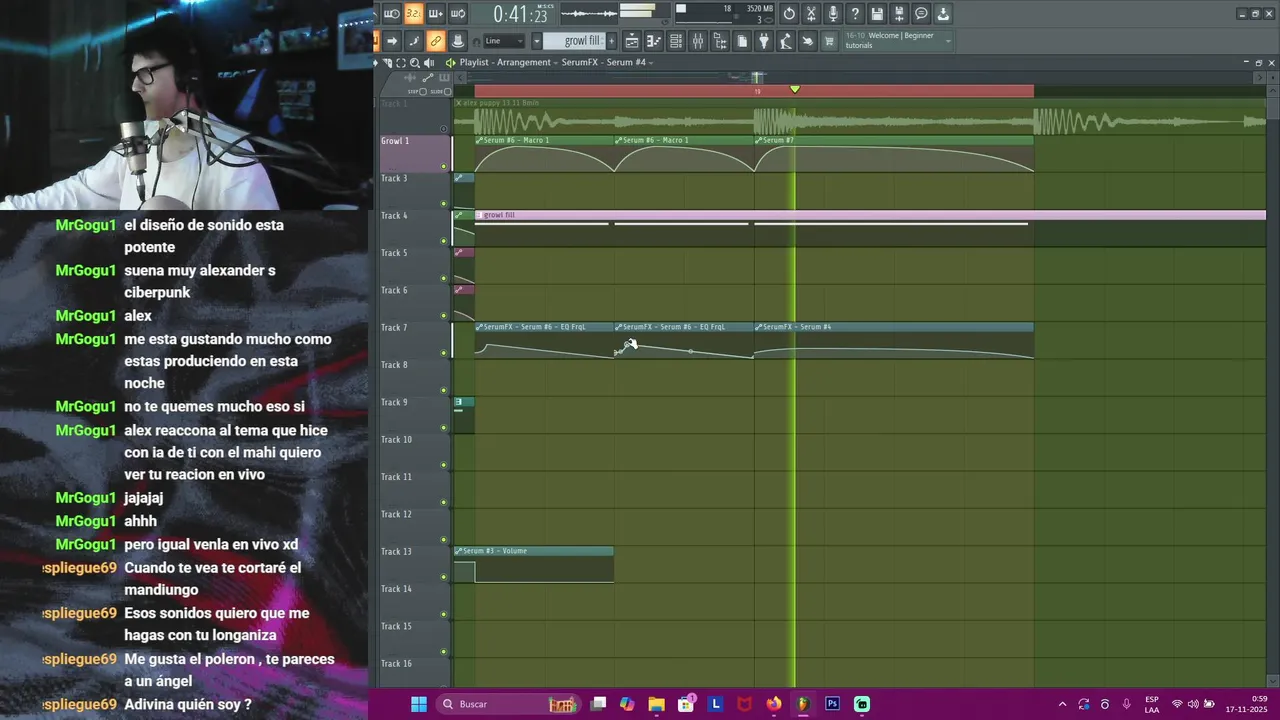
Task: Open the Piano roll view icon
Action: tap(654, 41)
